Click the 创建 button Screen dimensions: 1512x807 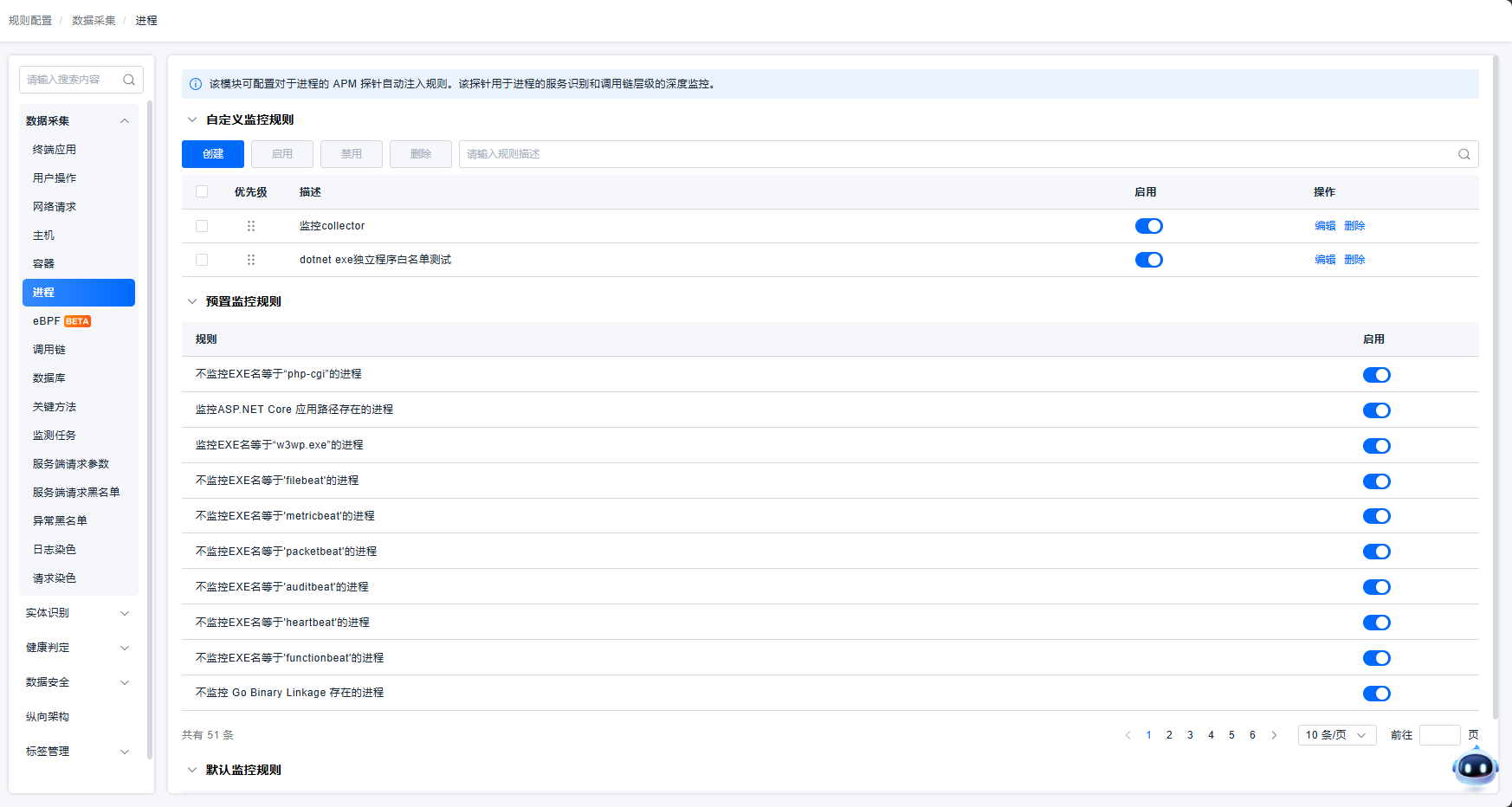pyautogui.click(x=213, y=154)
